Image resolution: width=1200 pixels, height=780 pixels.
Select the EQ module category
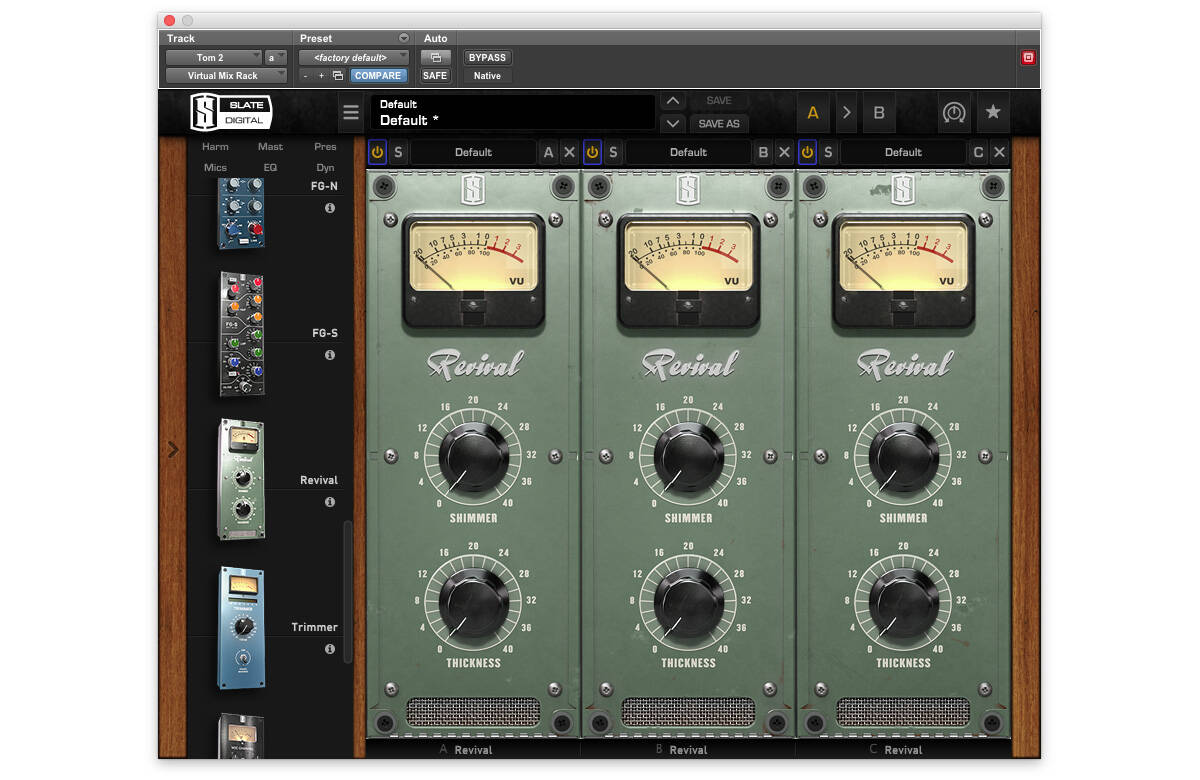270,168
